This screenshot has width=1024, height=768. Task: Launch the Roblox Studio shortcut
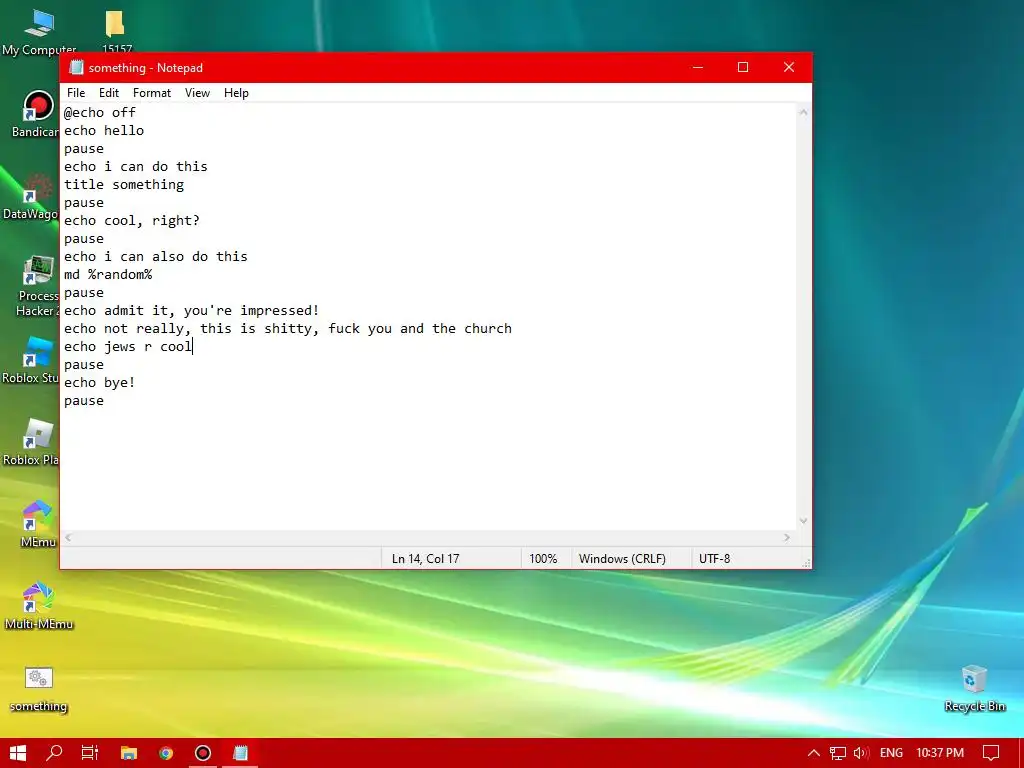(30, 360)
